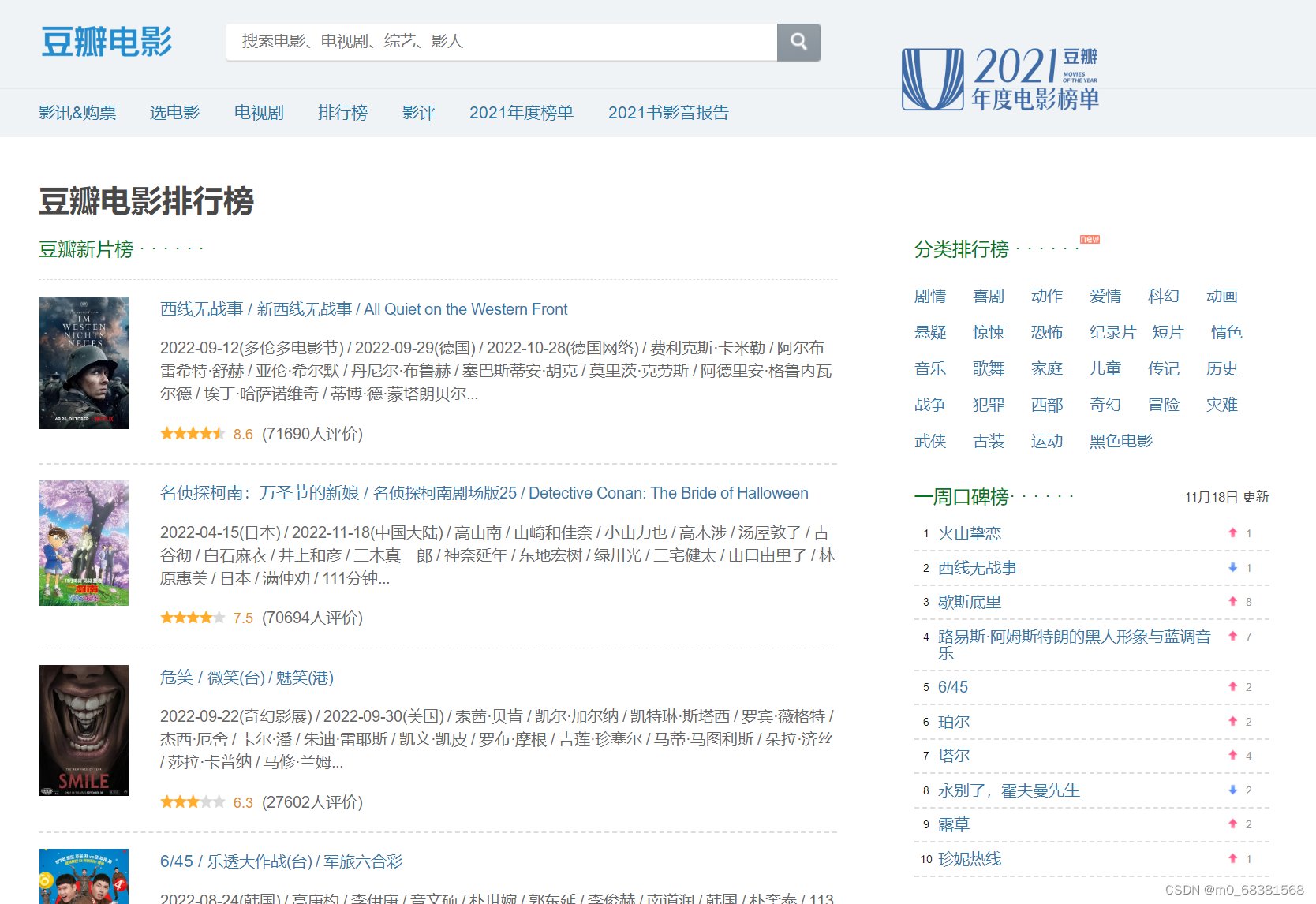Select the 纪录片 category
The image size is (1316, 904).
pos(1112,332)
